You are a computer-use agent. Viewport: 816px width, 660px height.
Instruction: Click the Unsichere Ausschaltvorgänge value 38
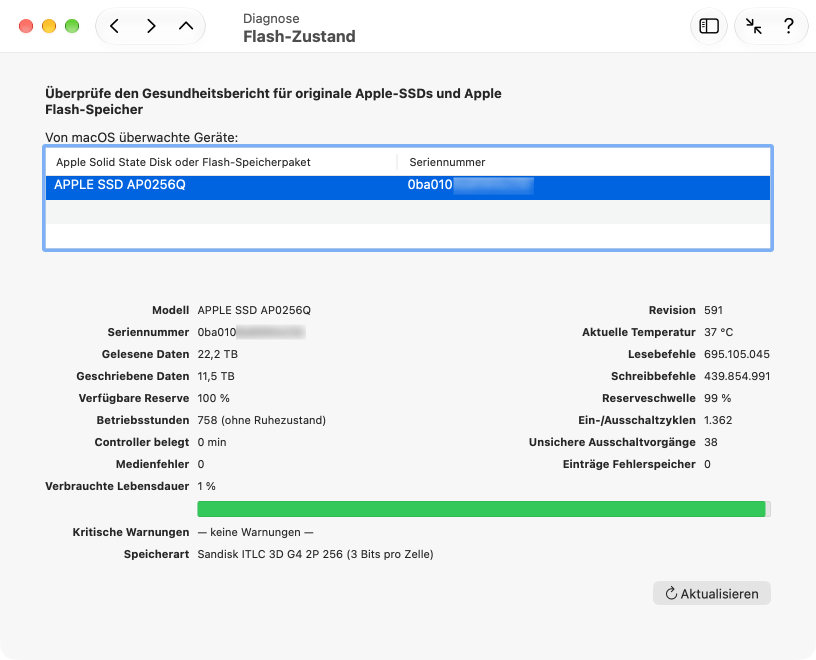click(710, 442)
